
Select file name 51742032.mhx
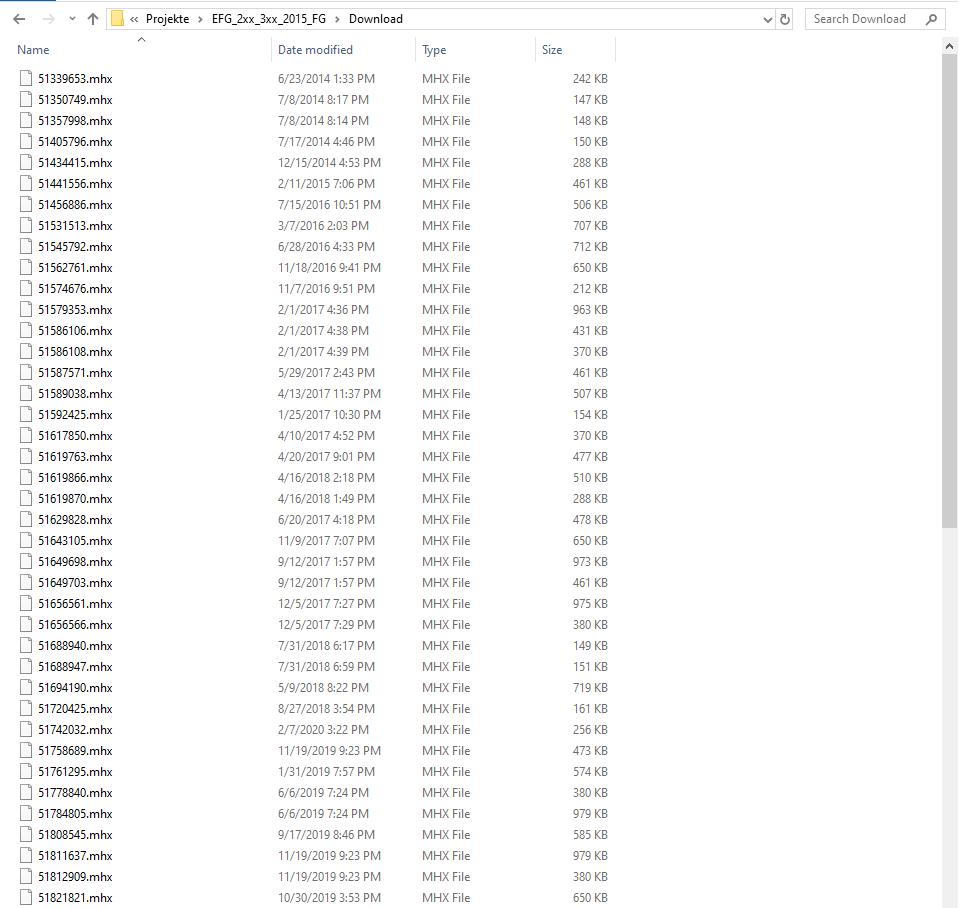(x=75, y=729)
